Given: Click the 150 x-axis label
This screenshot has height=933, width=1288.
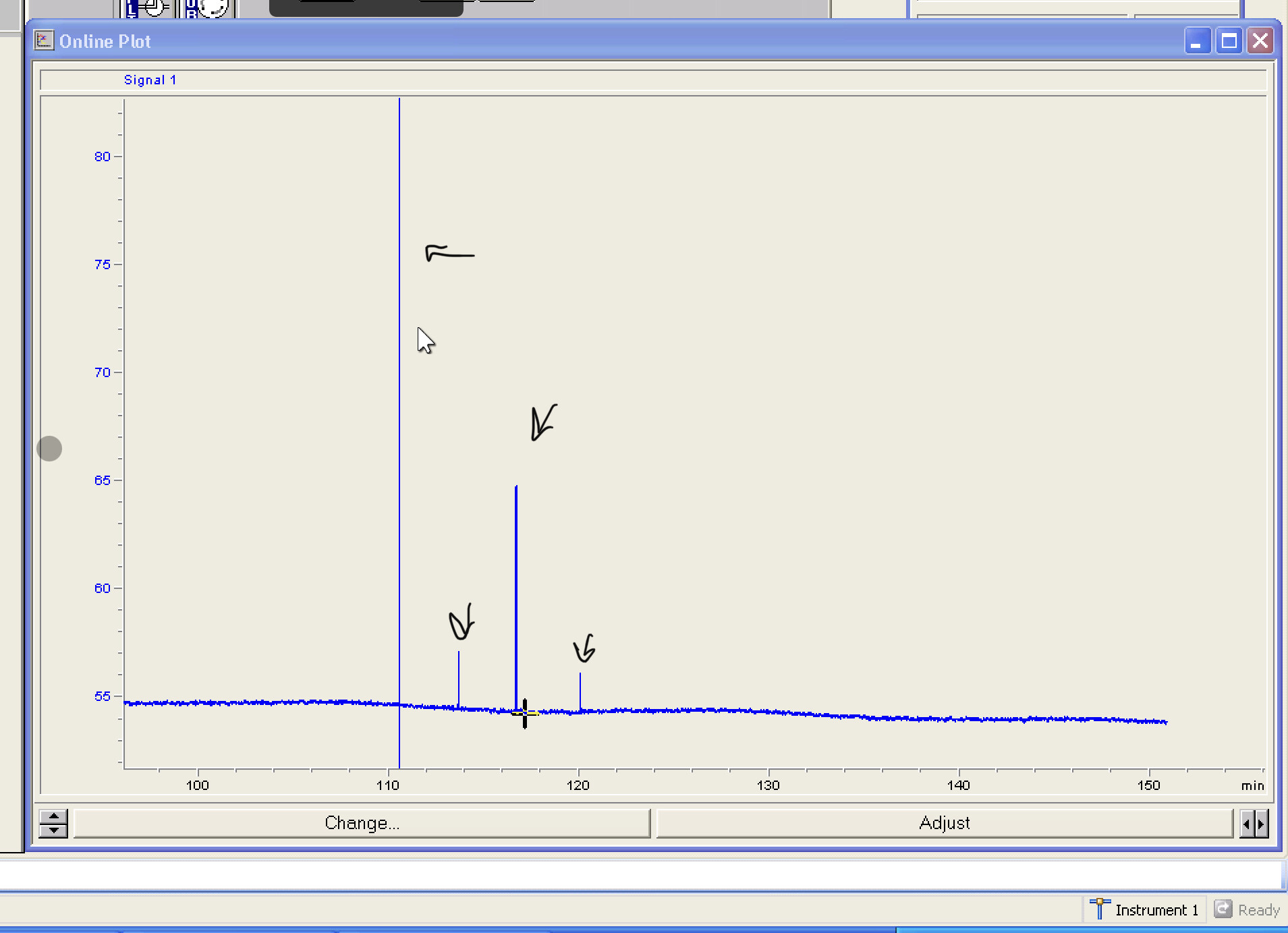Looking at the screenshot, I should [x=1148, y=785].
